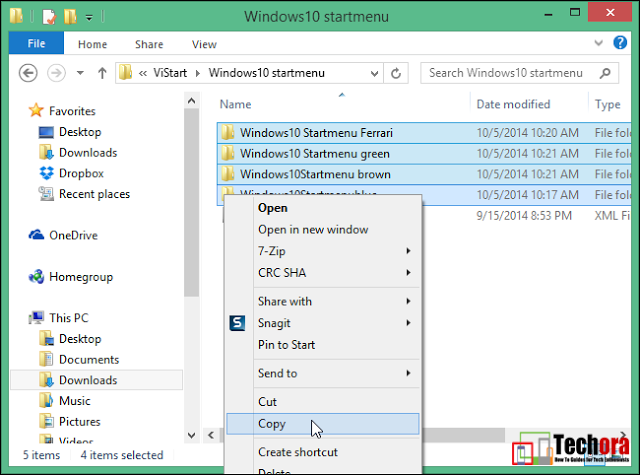Switch to the View ribbon tab
The height and width of the screenshot is (475, 640).
click(x=204, y=44)
